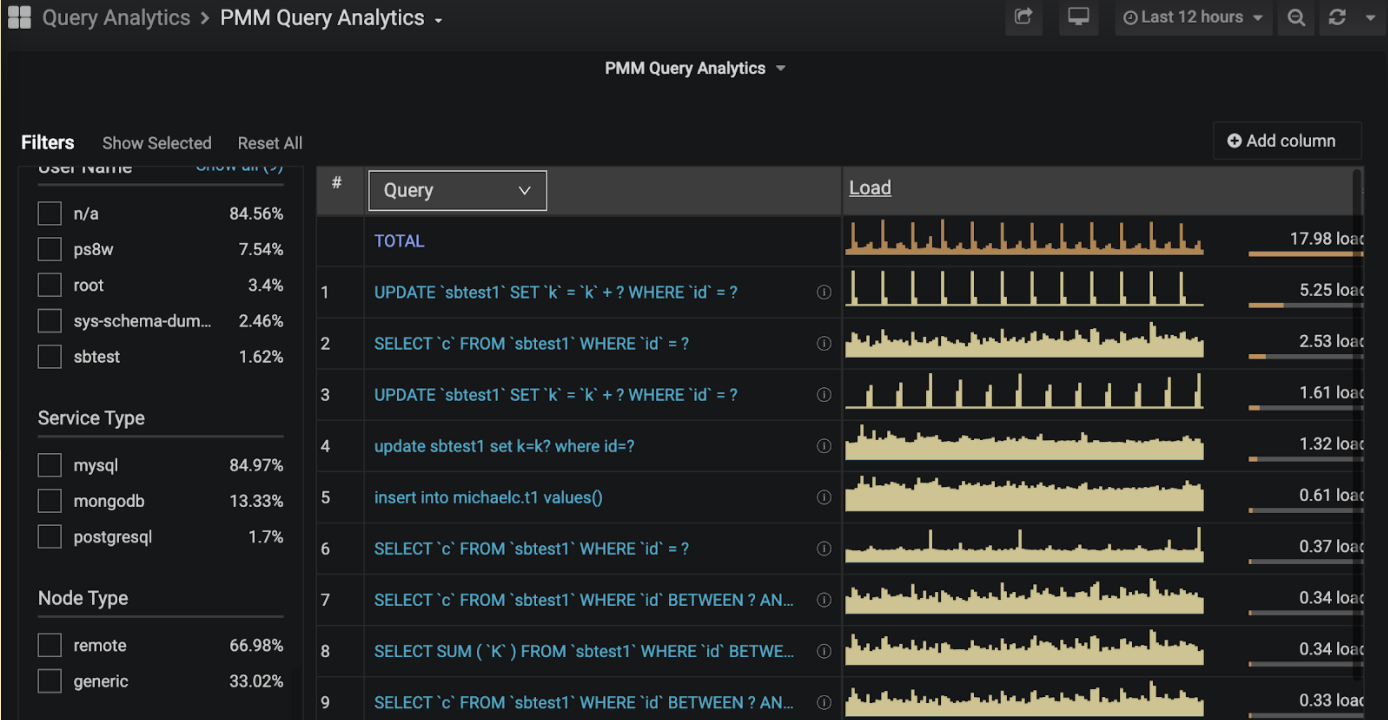Enable the root user name filter
1388x720 pixels.
tap(49, 285)
